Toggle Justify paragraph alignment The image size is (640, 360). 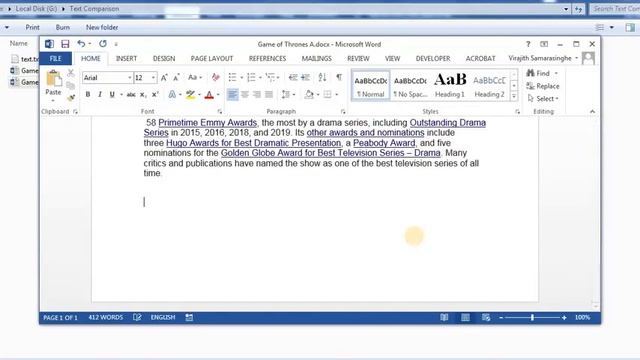click(269, 95)
